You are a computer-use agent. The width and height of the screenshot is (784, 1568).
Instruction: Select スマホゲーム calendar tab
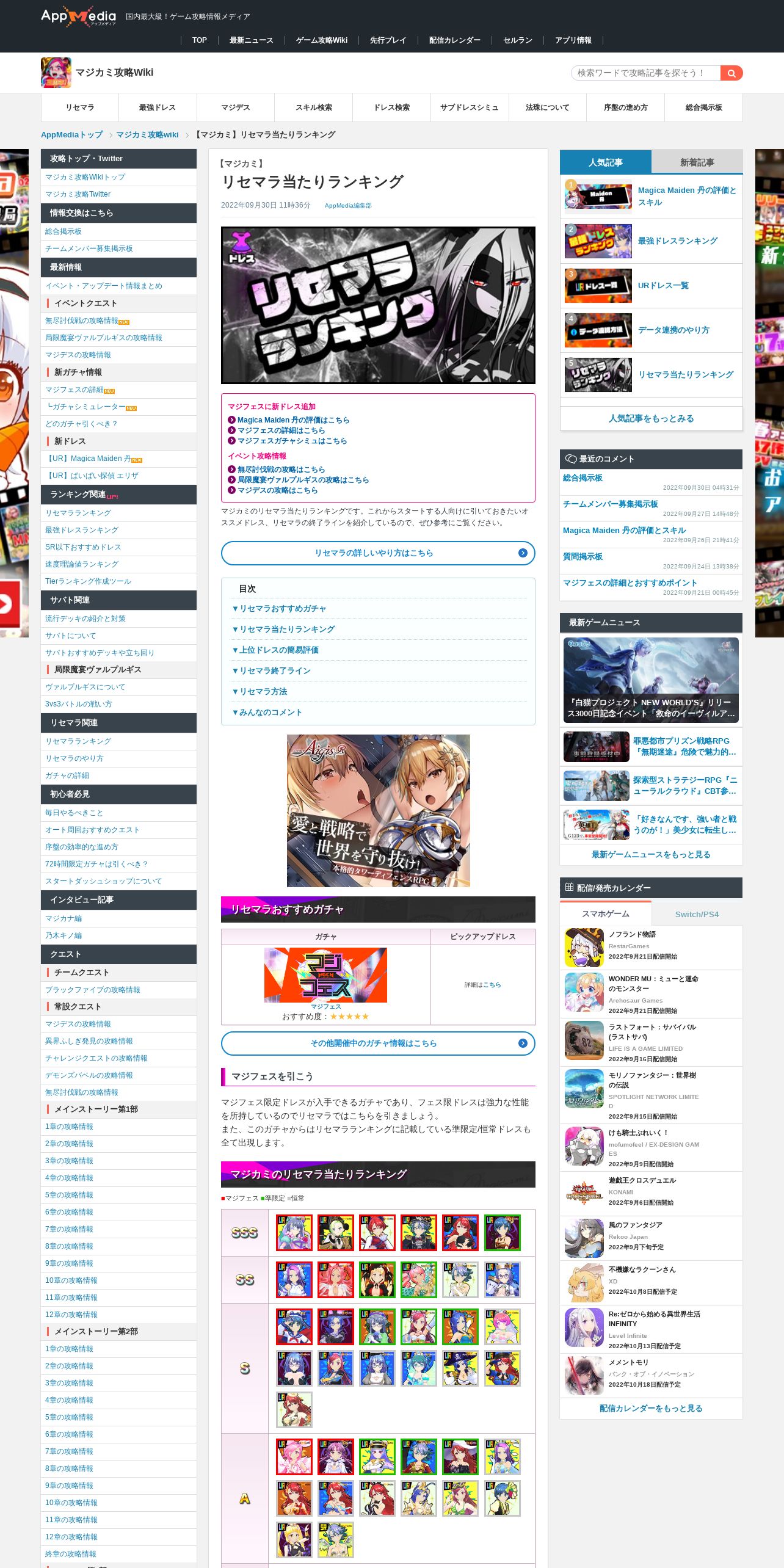[606, 913]
